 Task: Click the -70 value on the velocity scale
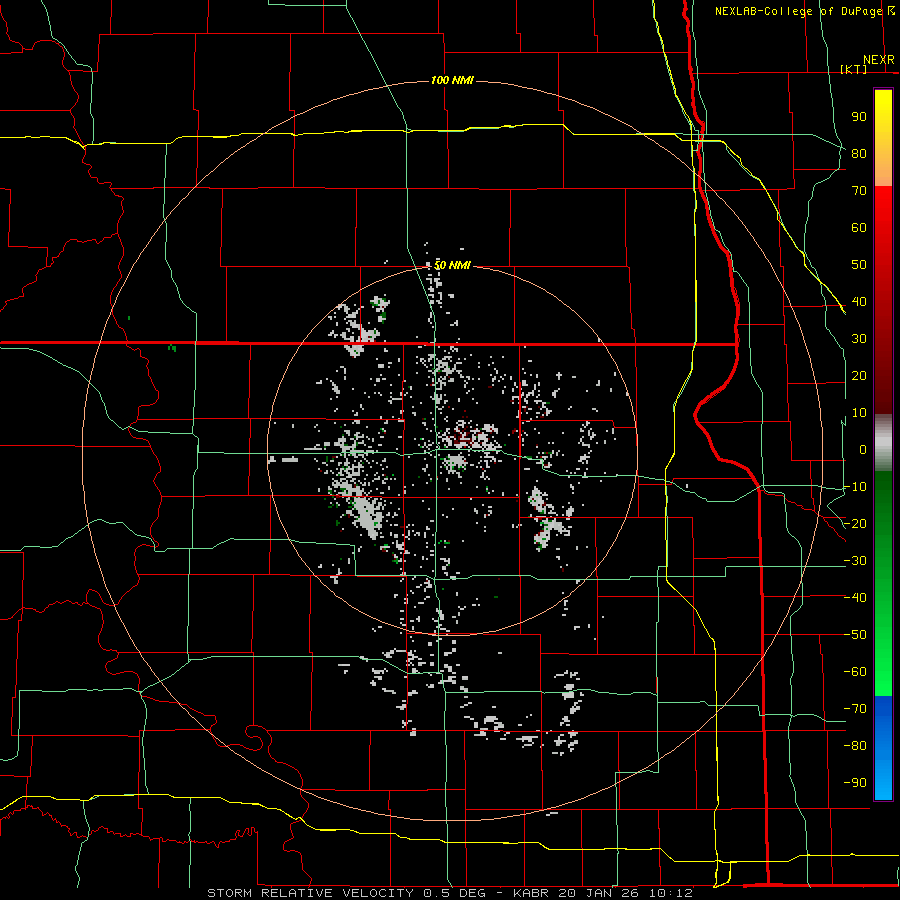(855, 709)
